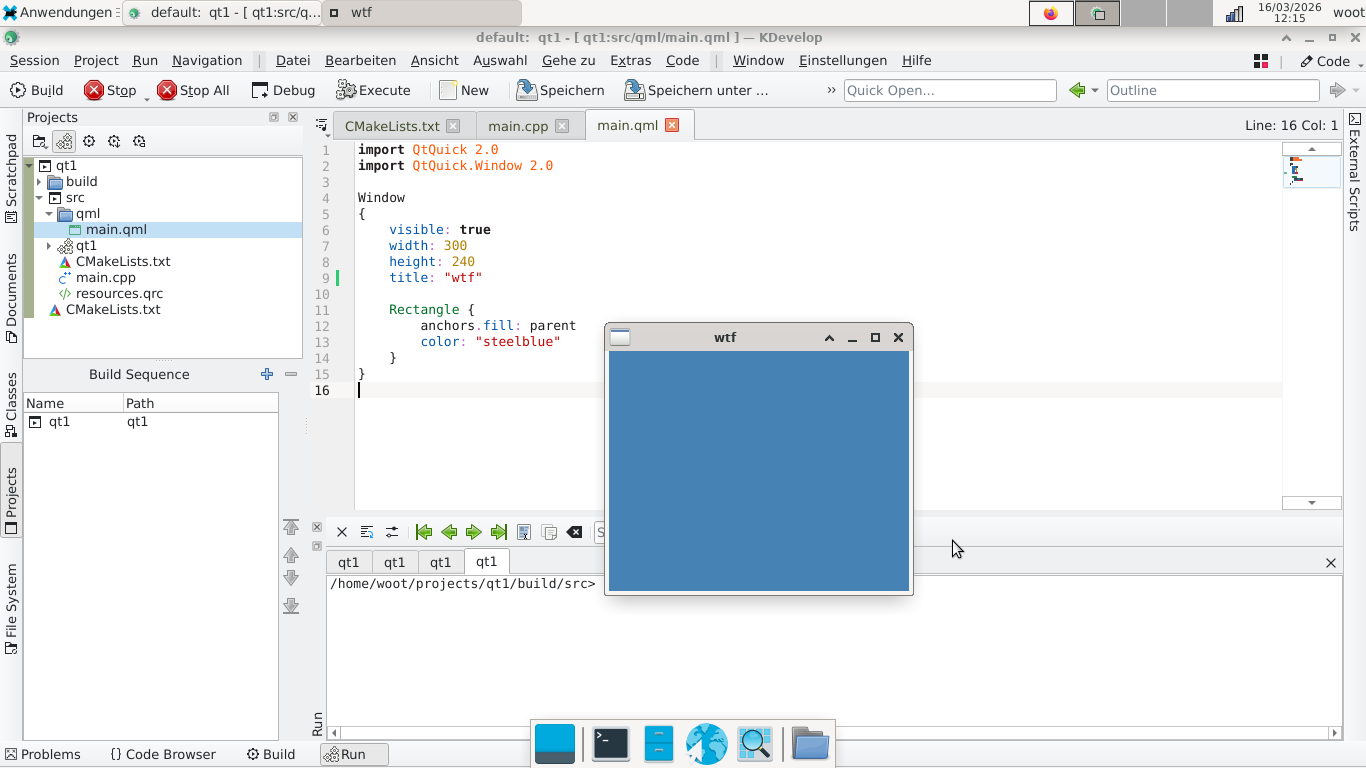Click the Build toolbar button
The height and width of the screenshot is (768, 1366).
[x=36, y=90]
